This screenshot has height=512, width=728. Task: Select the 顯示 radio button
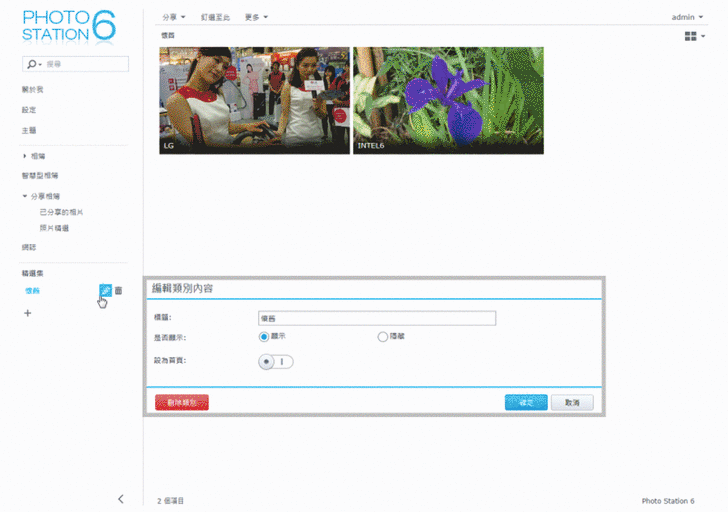(264, 337)
